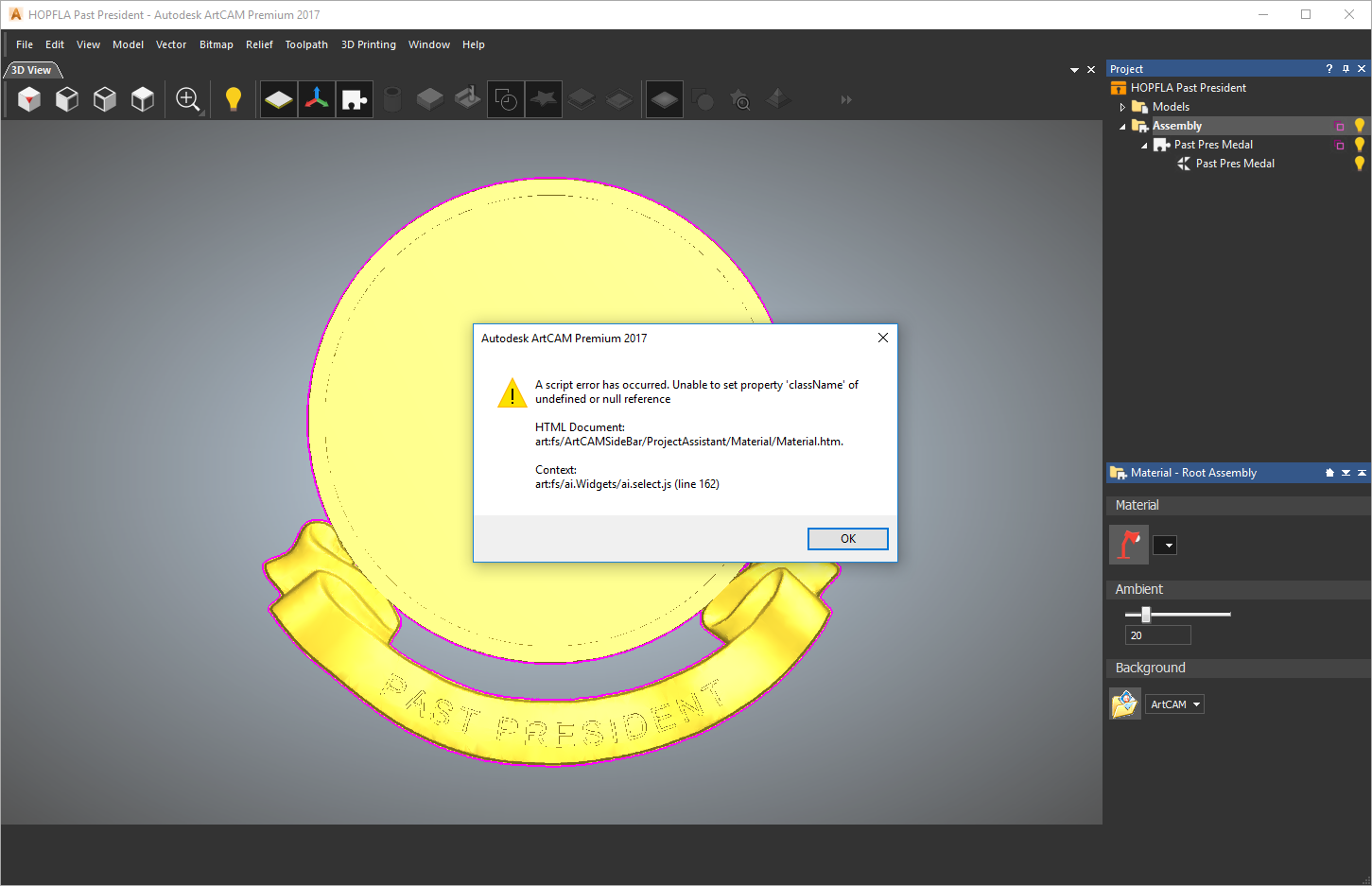The image size is (1372, 886).
Task: Dismiss the script error with OK
Action: pyautogui.click(x=847, y=538)
